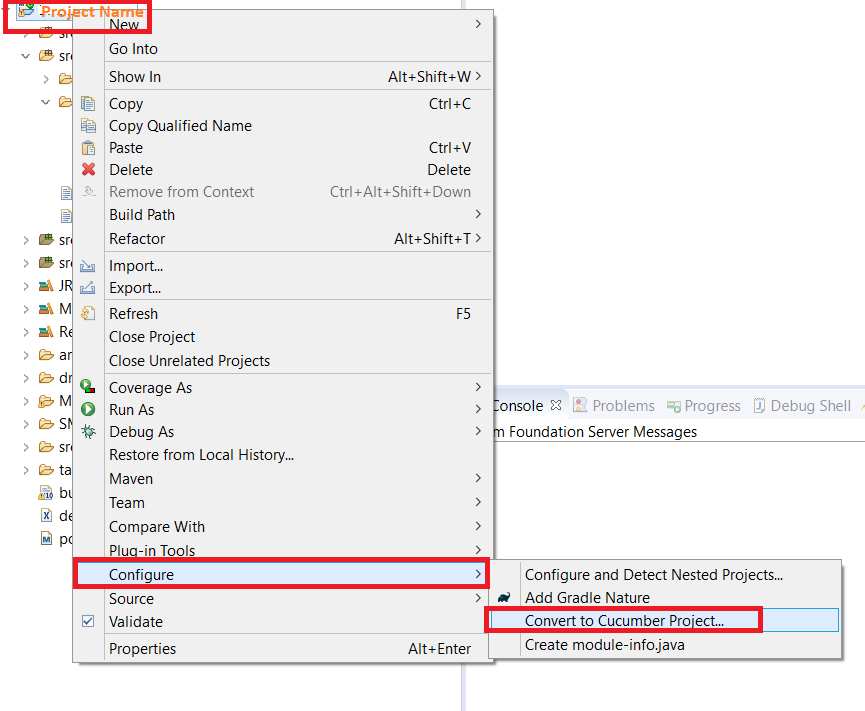
Task: Click the green Run As play icon
Action: tap(88, 409)
